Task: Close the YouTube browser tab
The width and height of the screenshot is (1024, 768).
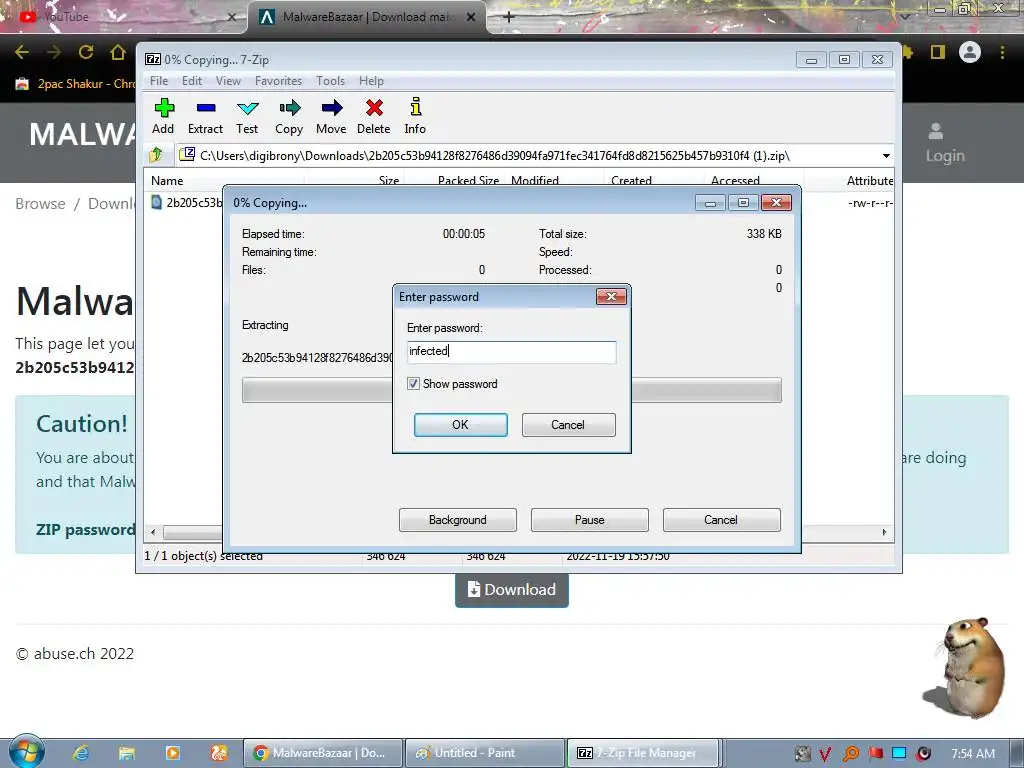Action: click(x=232, y=17)
